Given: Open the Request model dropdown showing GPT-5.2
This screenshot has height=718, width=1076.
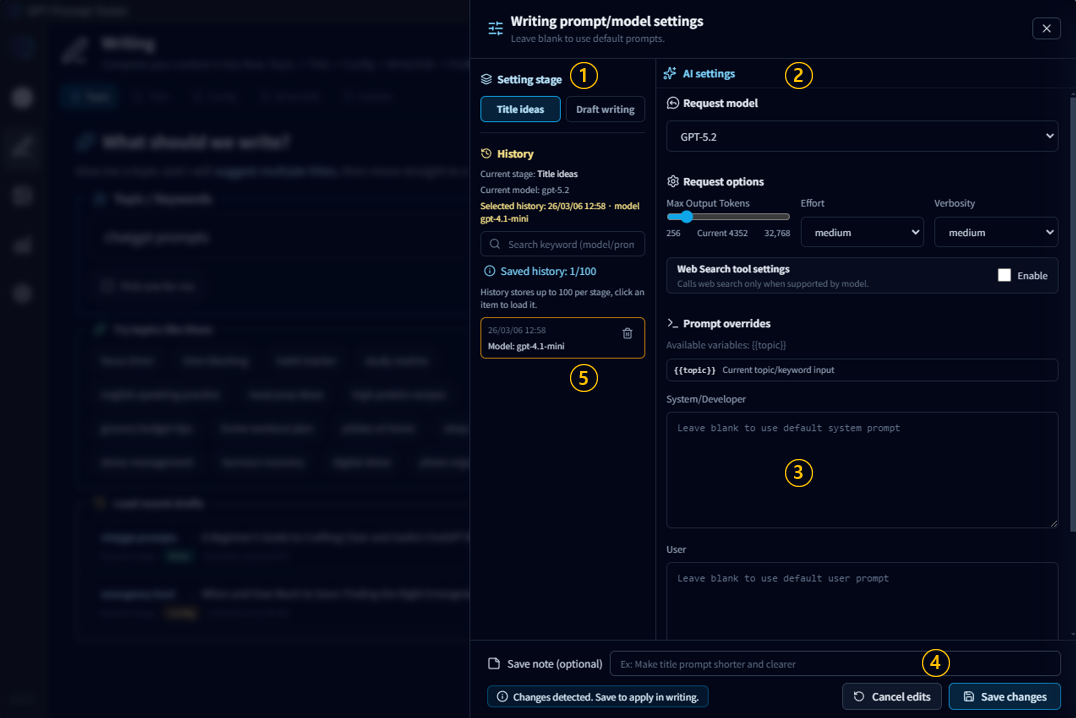Looking at the screenshot, I should tap(862, 136).
